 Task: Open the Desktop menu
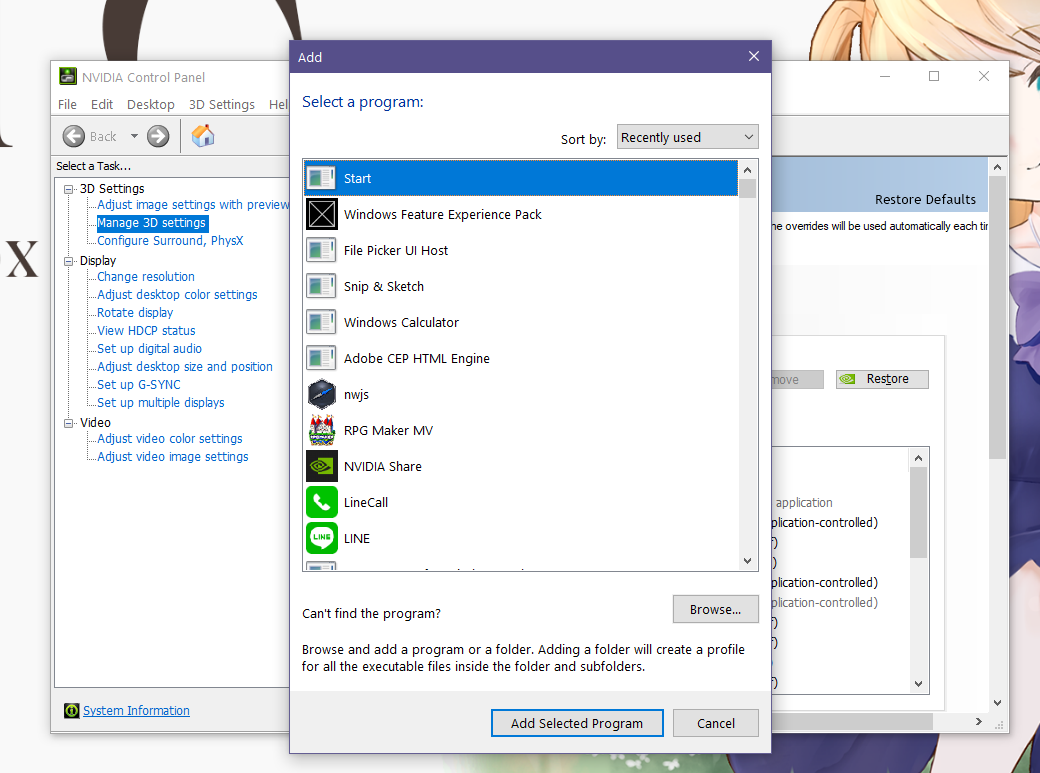tap(151, 104)
